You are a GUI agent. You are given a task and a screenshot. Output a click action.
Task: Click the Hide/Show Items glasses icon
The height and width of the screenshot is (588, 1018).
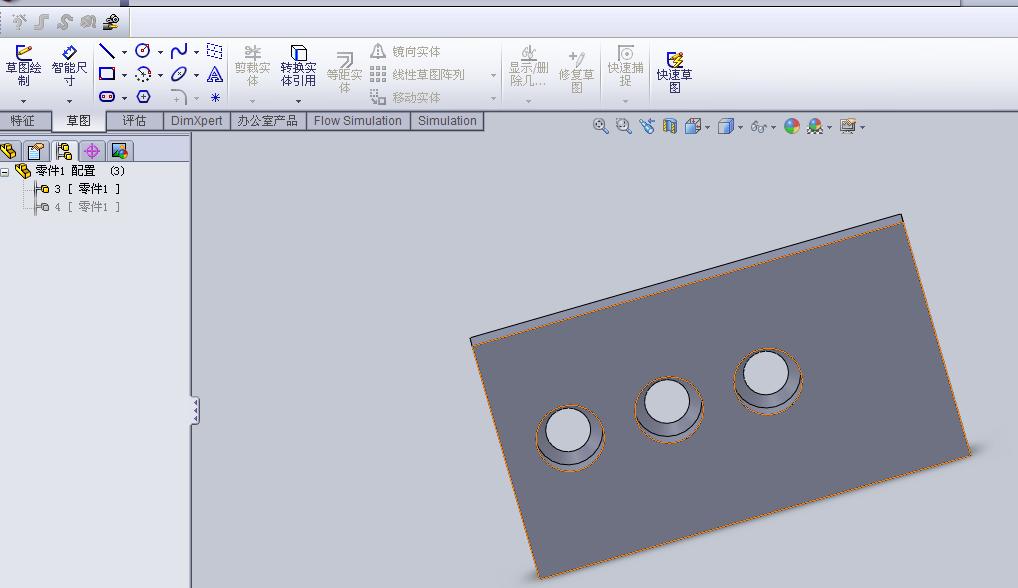tap(758, 127)
